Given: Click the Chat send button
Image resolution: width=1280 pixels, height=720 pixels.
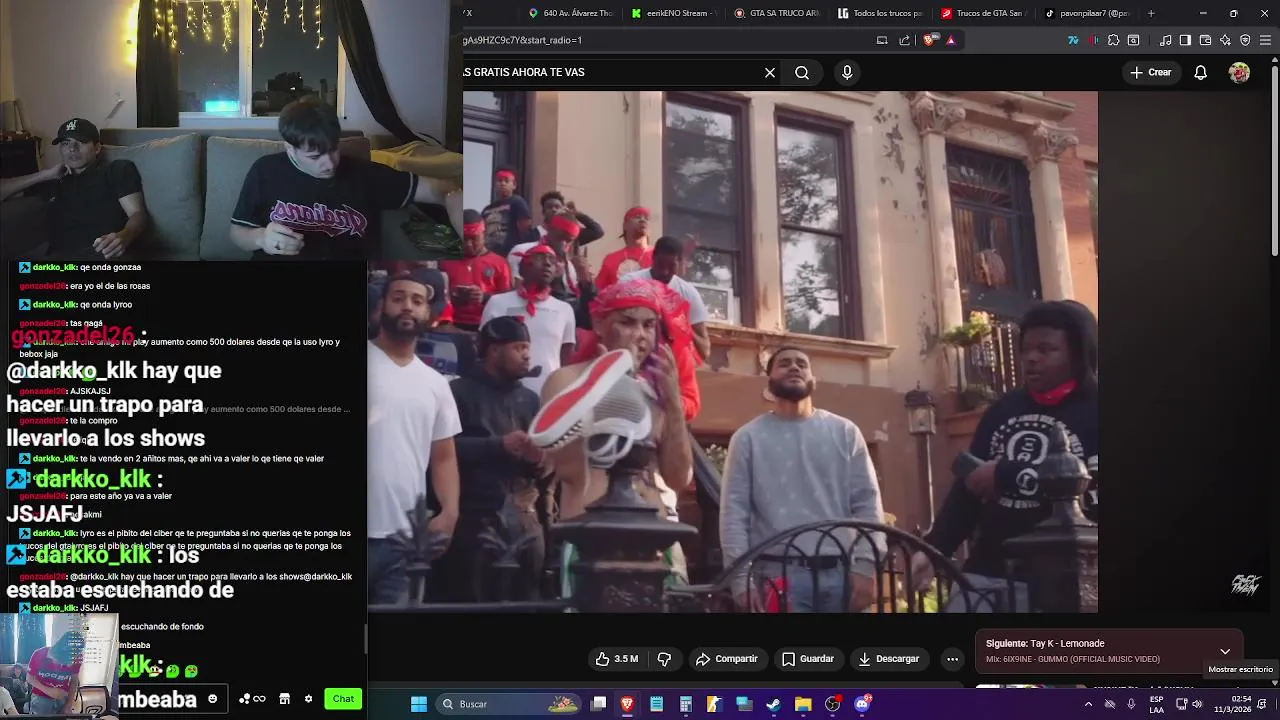Looking at the screenshot, I should 343,699.
